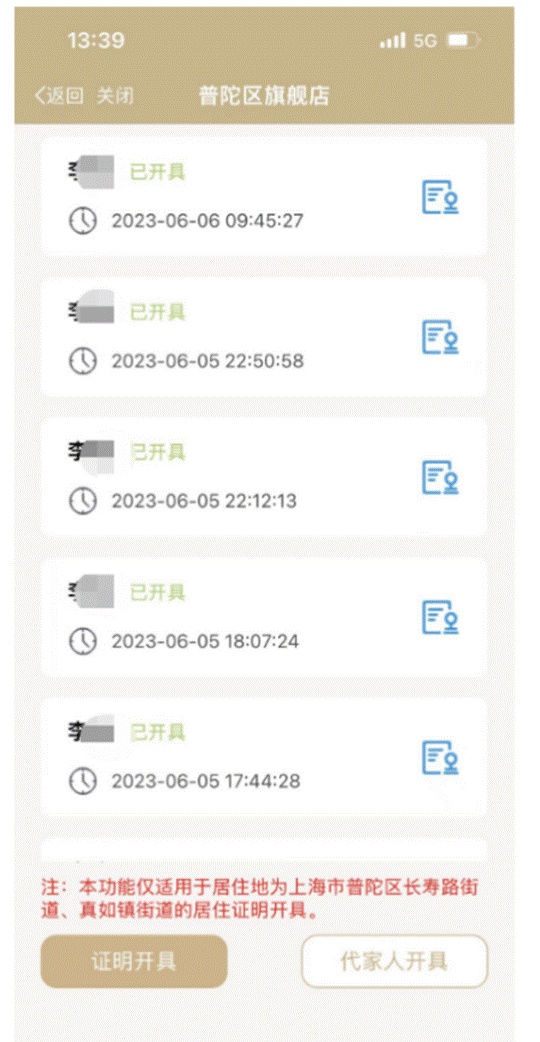
Task: Open certificate icon for 22:12:13 record
Action: click(x=441, y=477)
